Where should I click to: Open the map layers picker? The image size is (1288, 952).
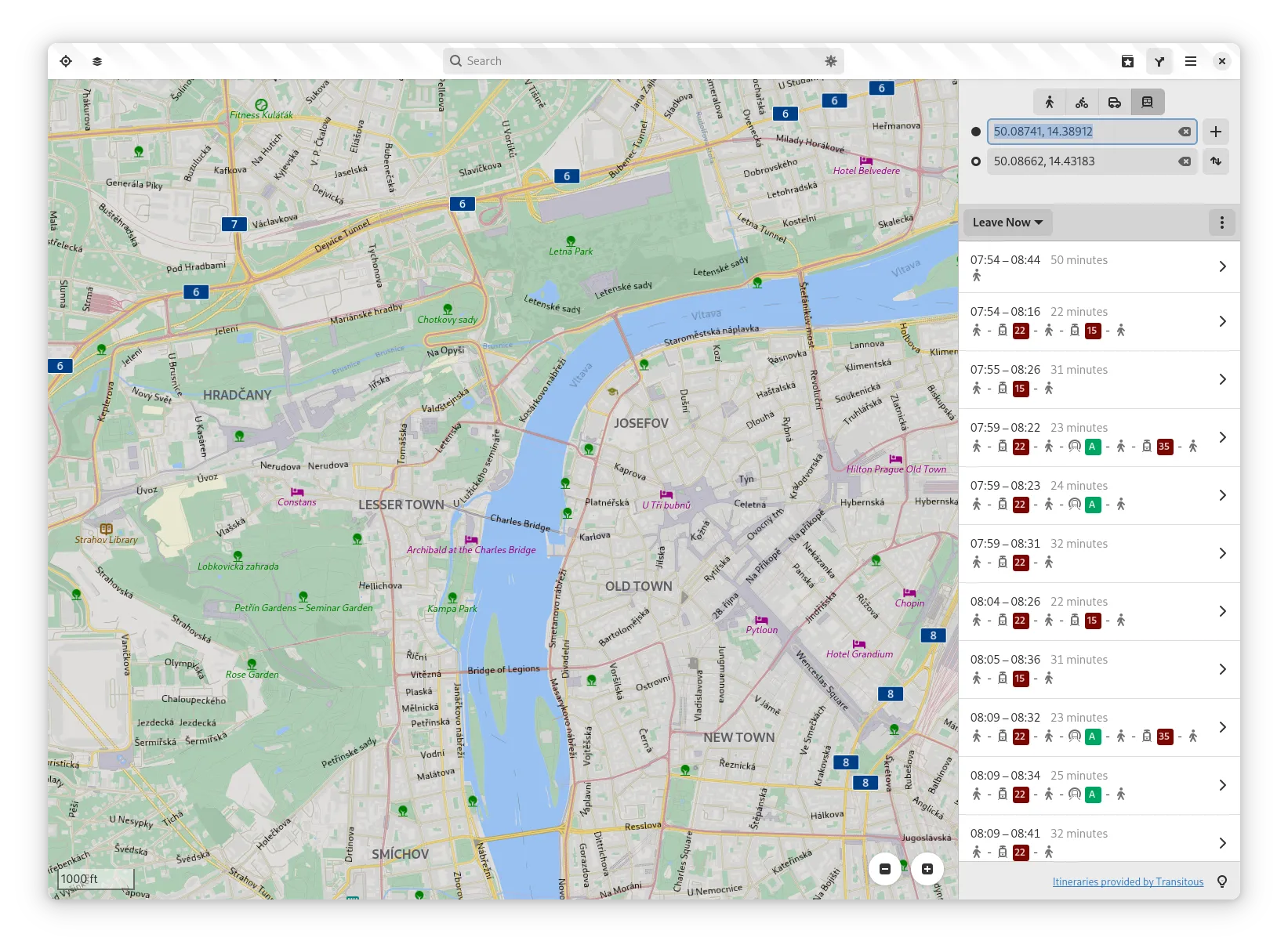tap(97, 61)
